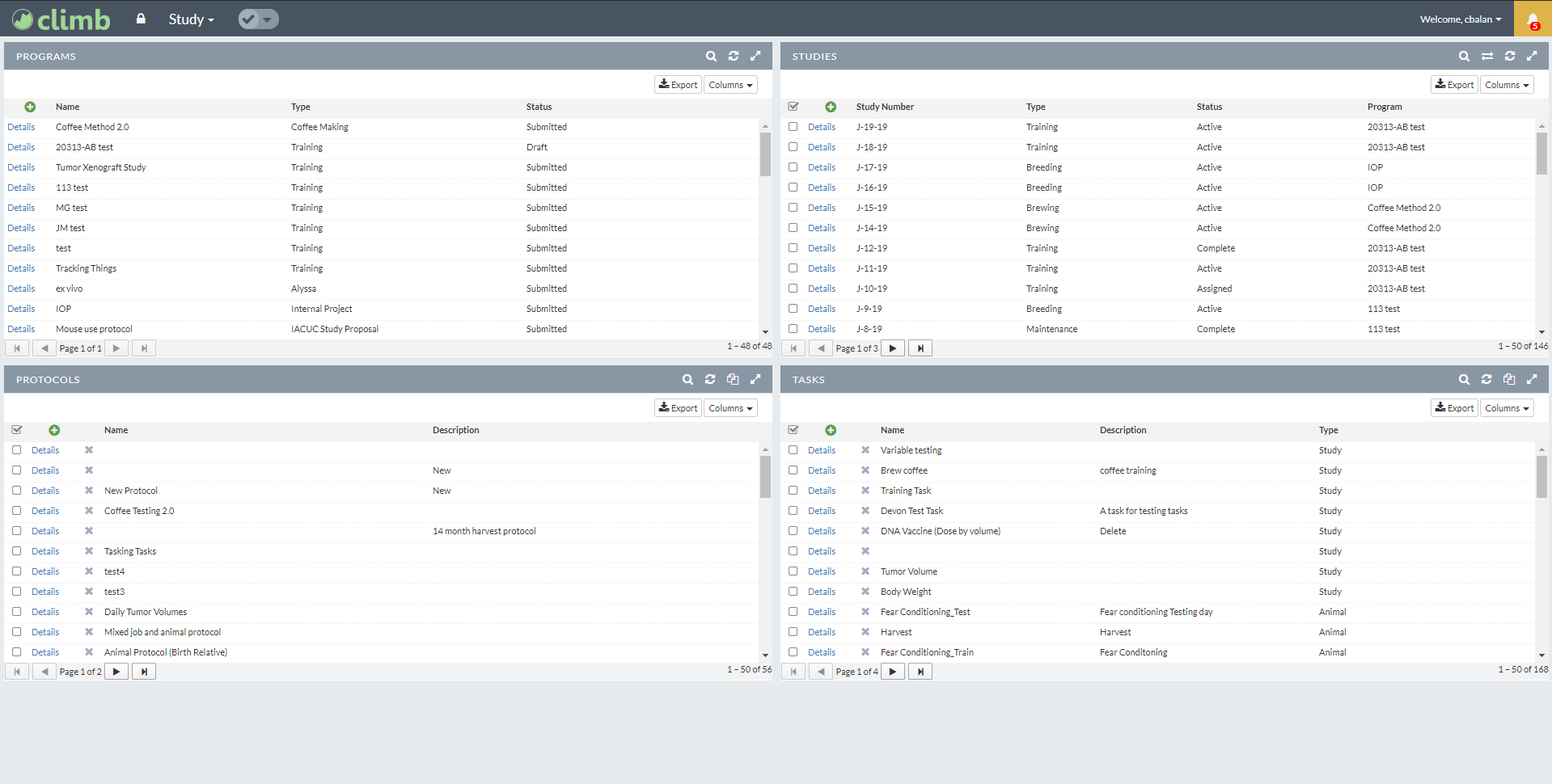Refresh the Protocols panel
The width and height of the screenshot is (1552, 784).
(710, 379)
